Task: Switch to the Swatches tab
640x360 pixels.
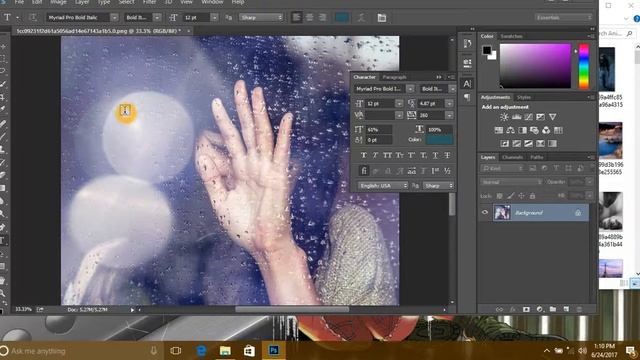Action: tap(511, 36)
